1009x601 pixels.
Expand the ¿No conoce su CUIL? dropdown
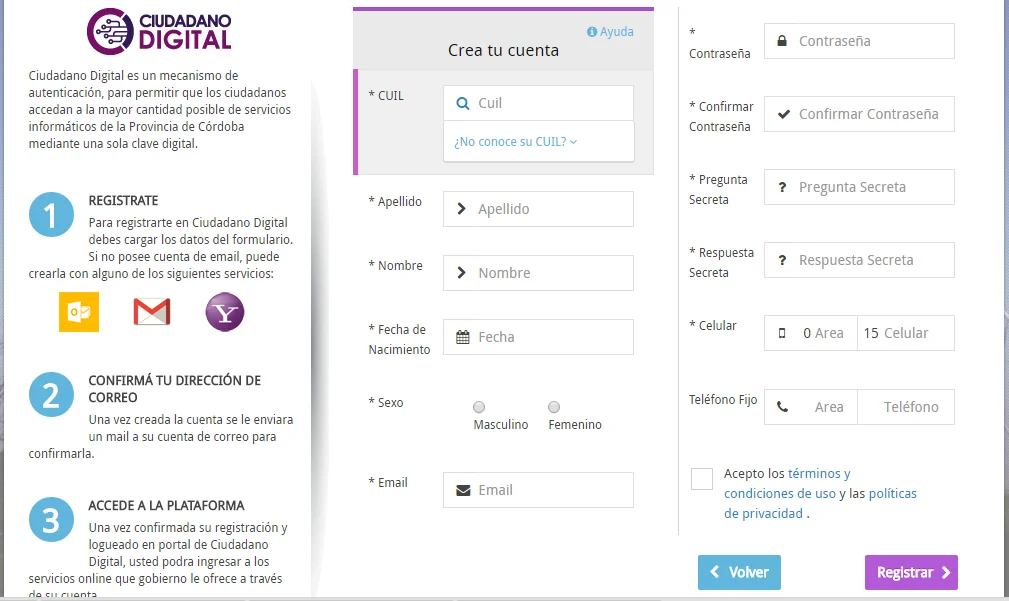point(515,142)
